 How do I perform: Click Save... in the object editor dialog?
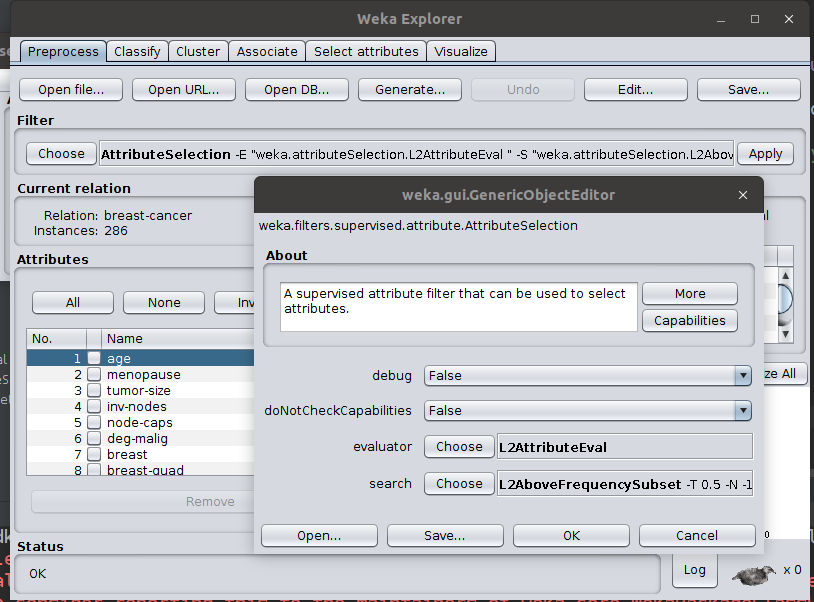445,536
